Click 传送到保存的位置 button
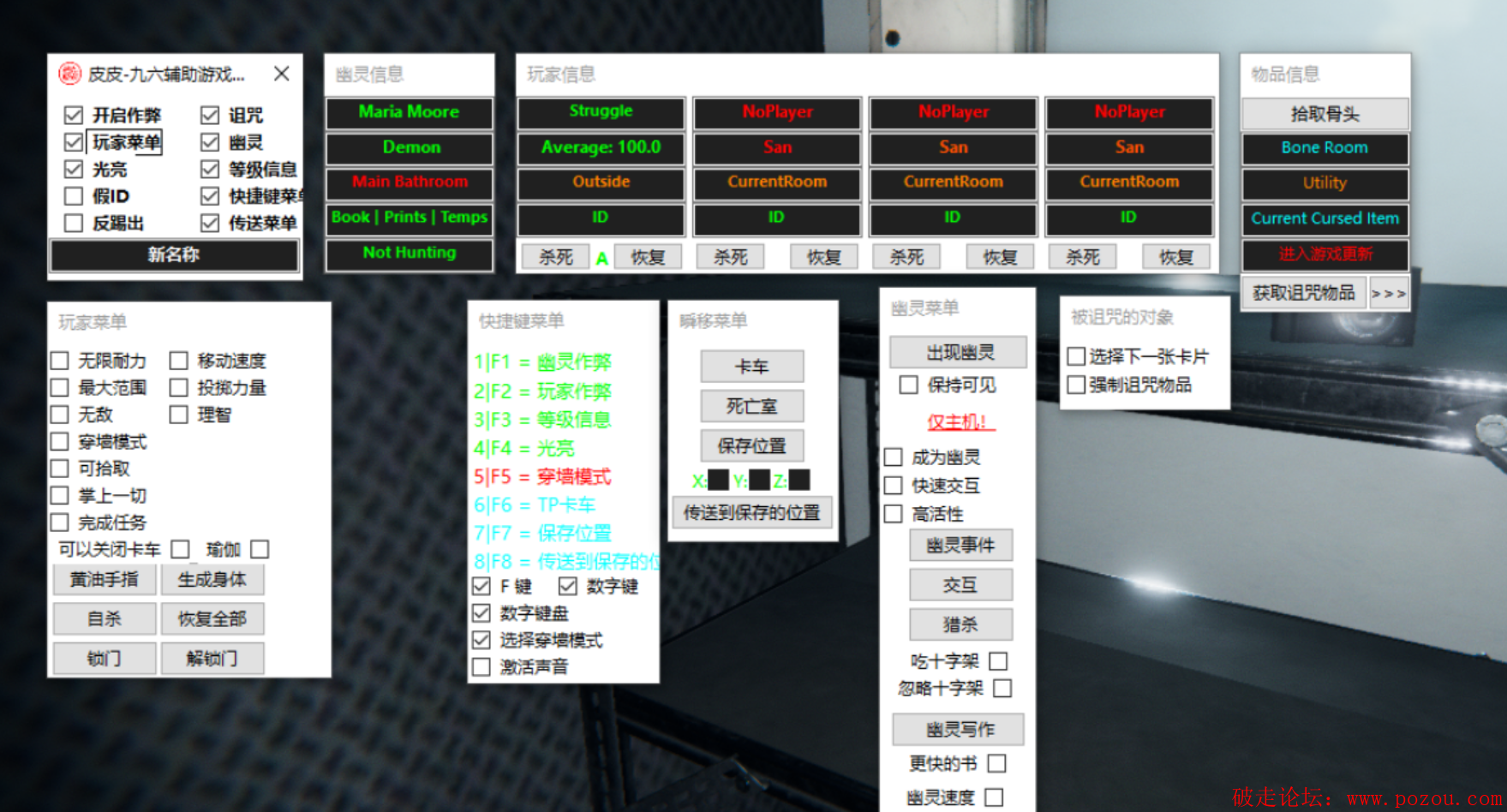The height and width of the screenshot is (812, 1507). [x=751, y=513]
